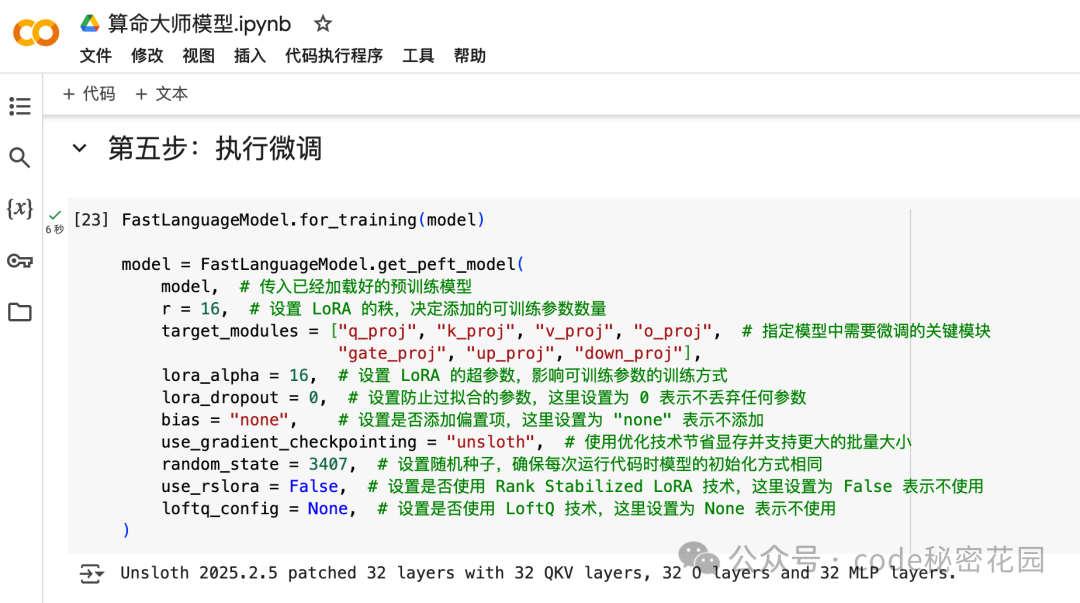Star the notebook 算命大师模型.ipynb

click(323, 24)
